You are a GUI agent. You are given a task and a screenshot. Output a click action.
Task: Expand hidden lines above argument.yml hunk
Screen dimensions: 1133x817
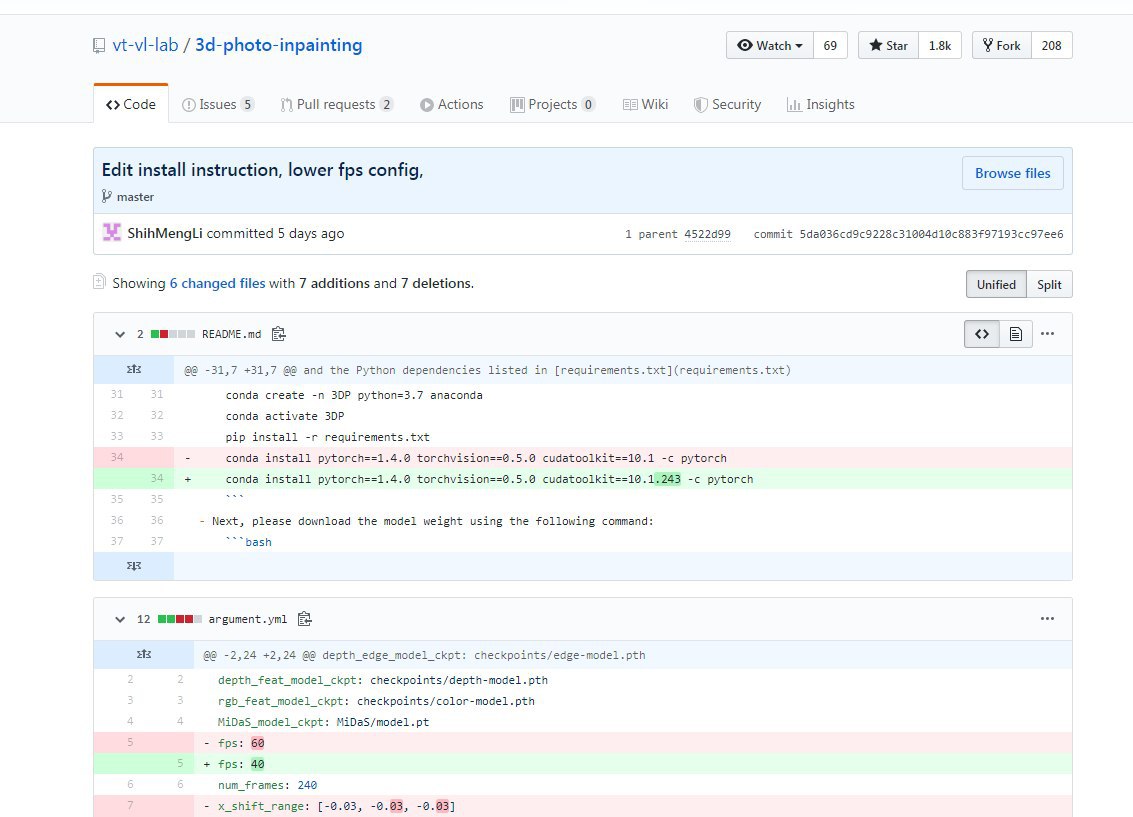[x=144, y=654]
